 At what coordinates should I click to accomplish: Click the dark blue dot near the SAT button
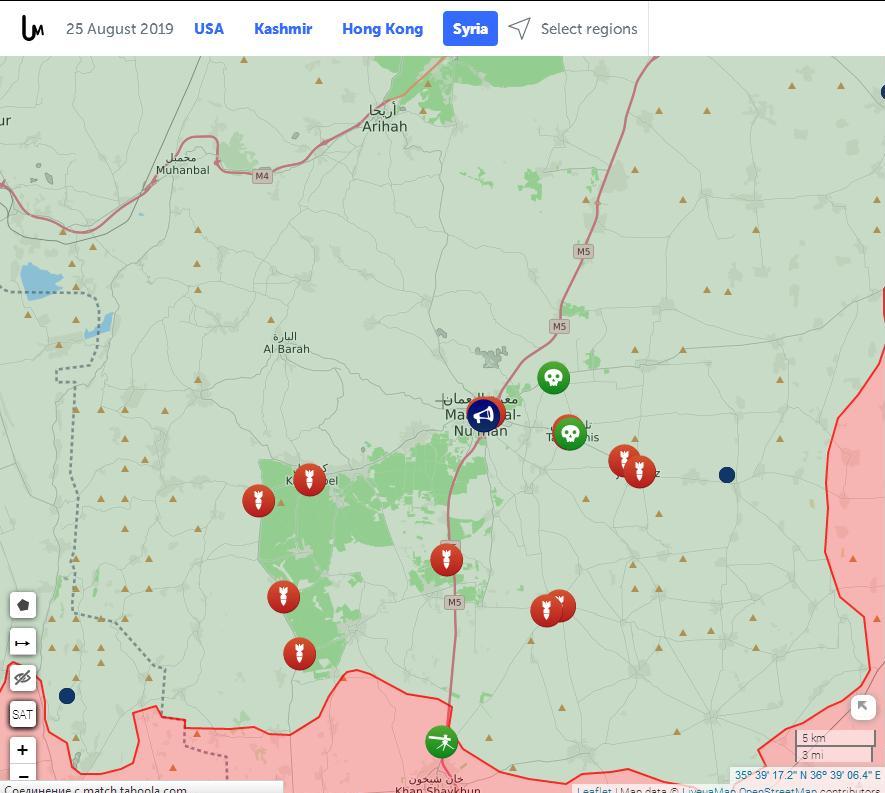[67, 696]
